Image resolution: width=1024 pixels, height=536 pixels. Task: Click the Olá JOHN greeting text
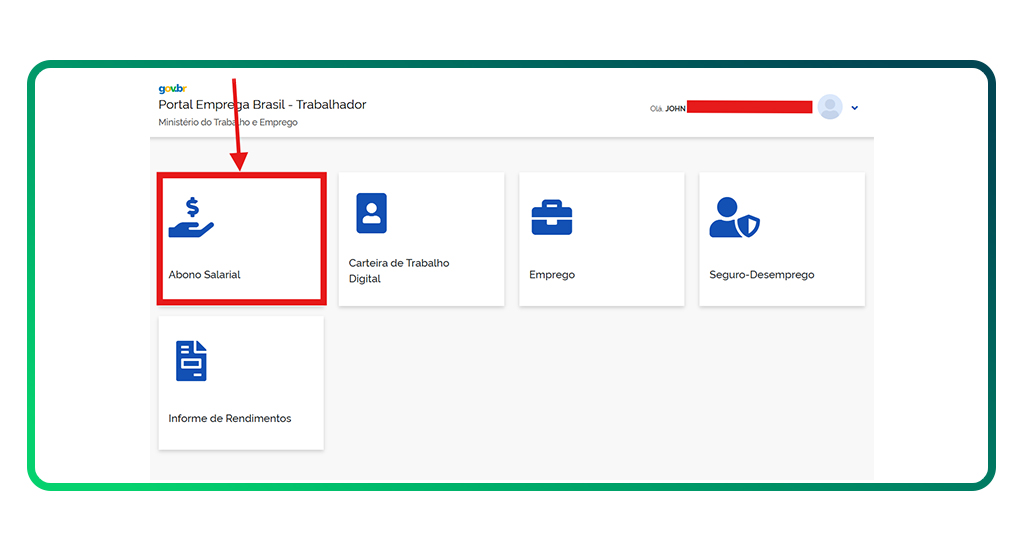(x=667, y=108)
